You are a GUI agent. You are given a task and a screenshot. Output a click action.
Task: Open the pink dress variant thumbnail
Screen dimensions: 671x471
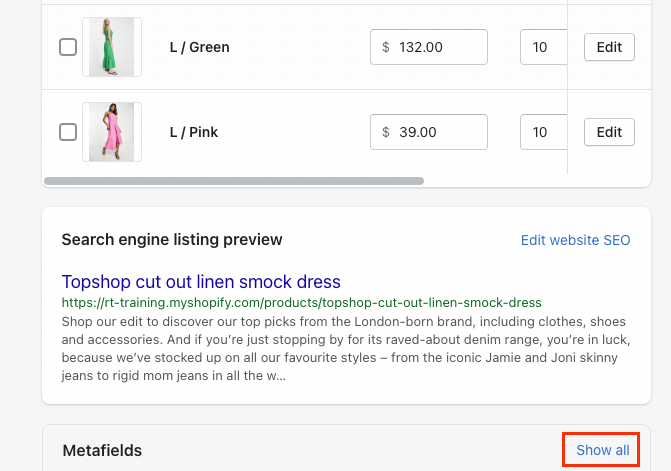pos(112,132)
